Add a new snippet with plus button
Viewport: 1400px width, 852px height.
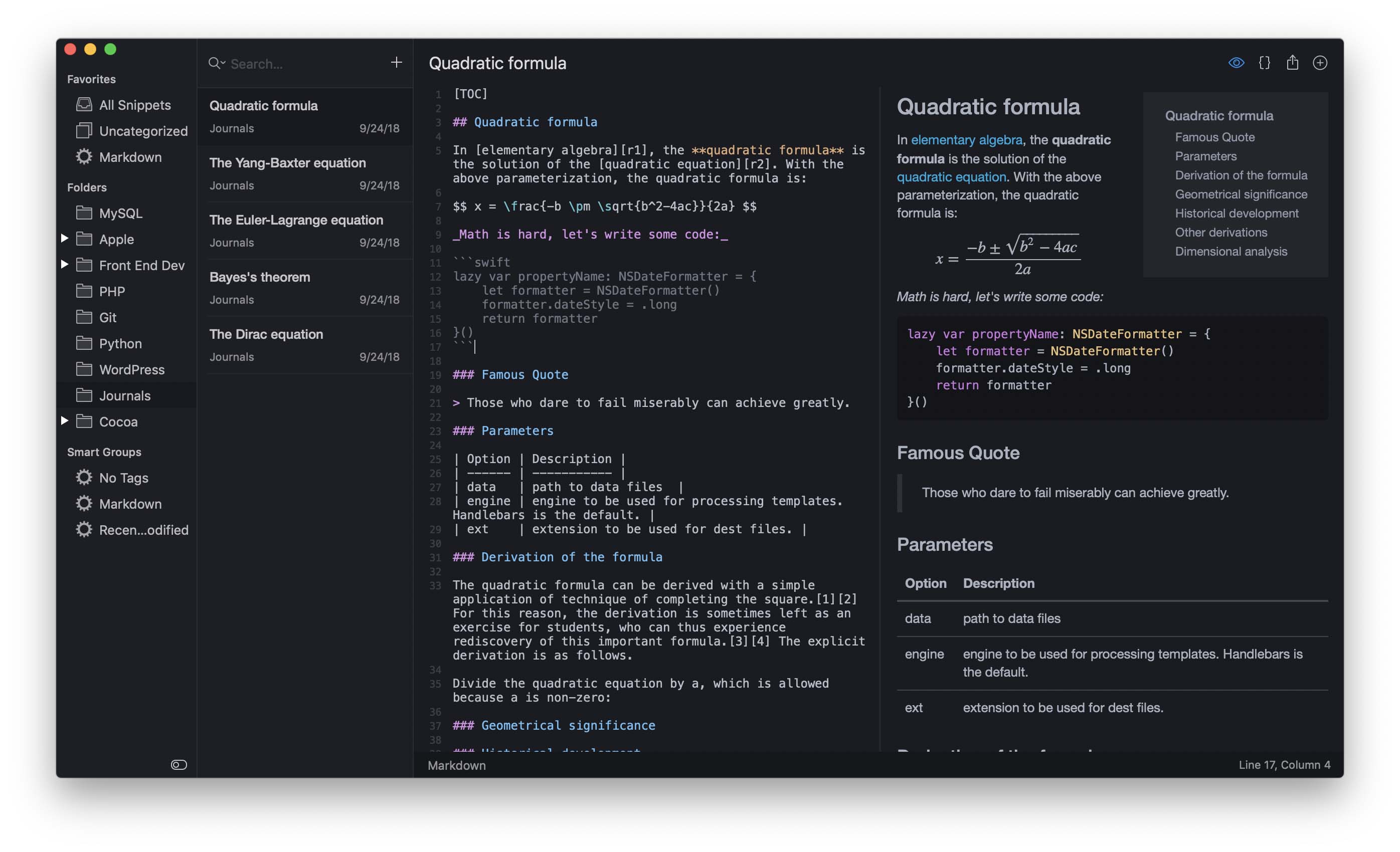coord(397,62)
